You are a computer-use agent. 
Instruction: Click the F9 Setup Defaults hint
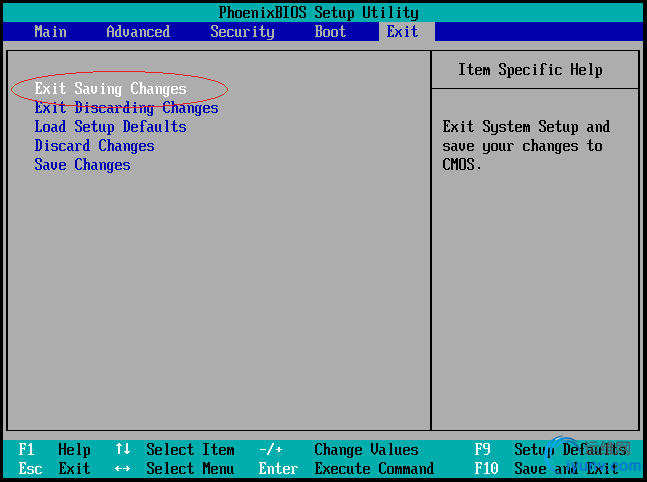click(x=550, y=449)
